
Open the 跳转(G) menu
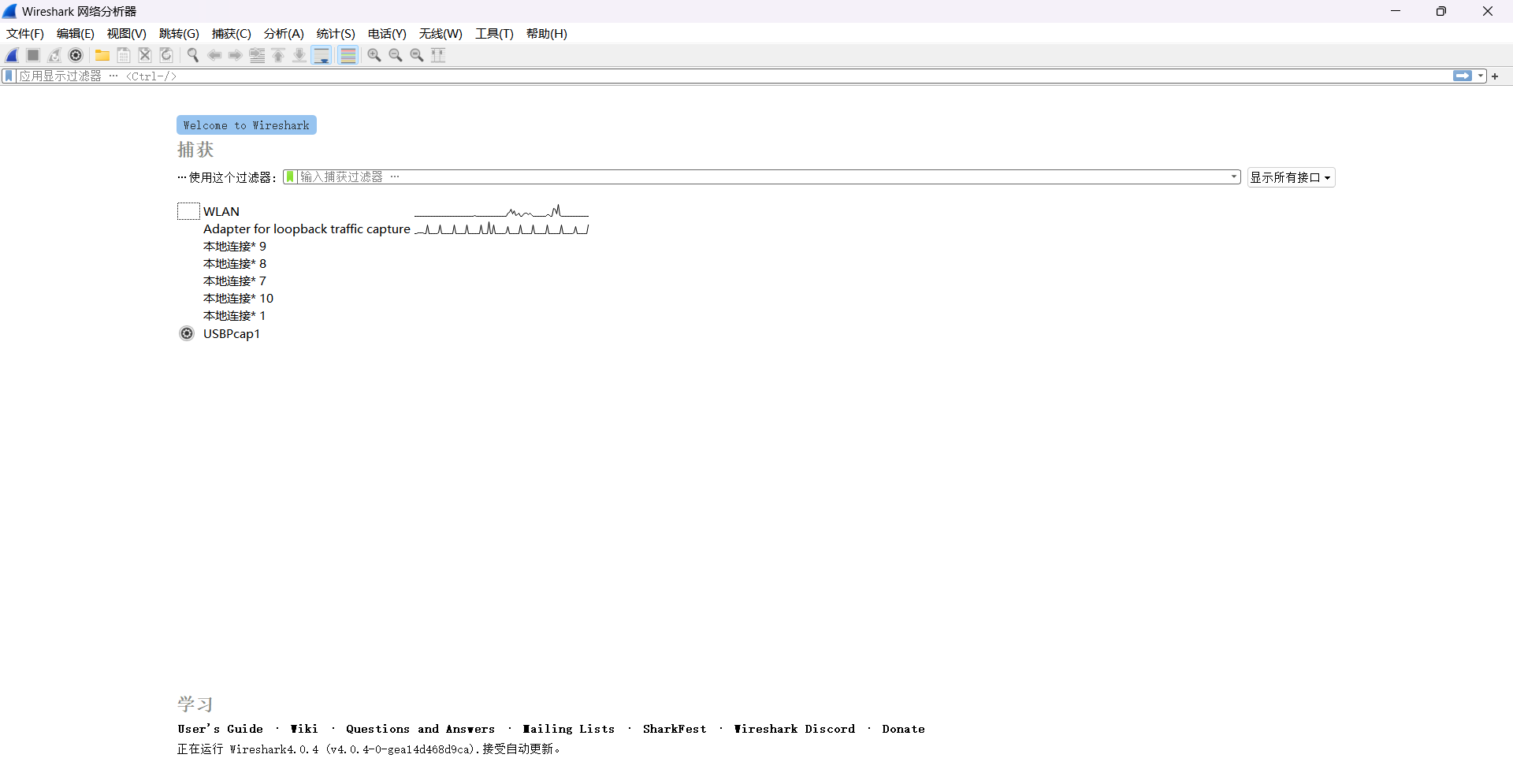pos(179,34)
